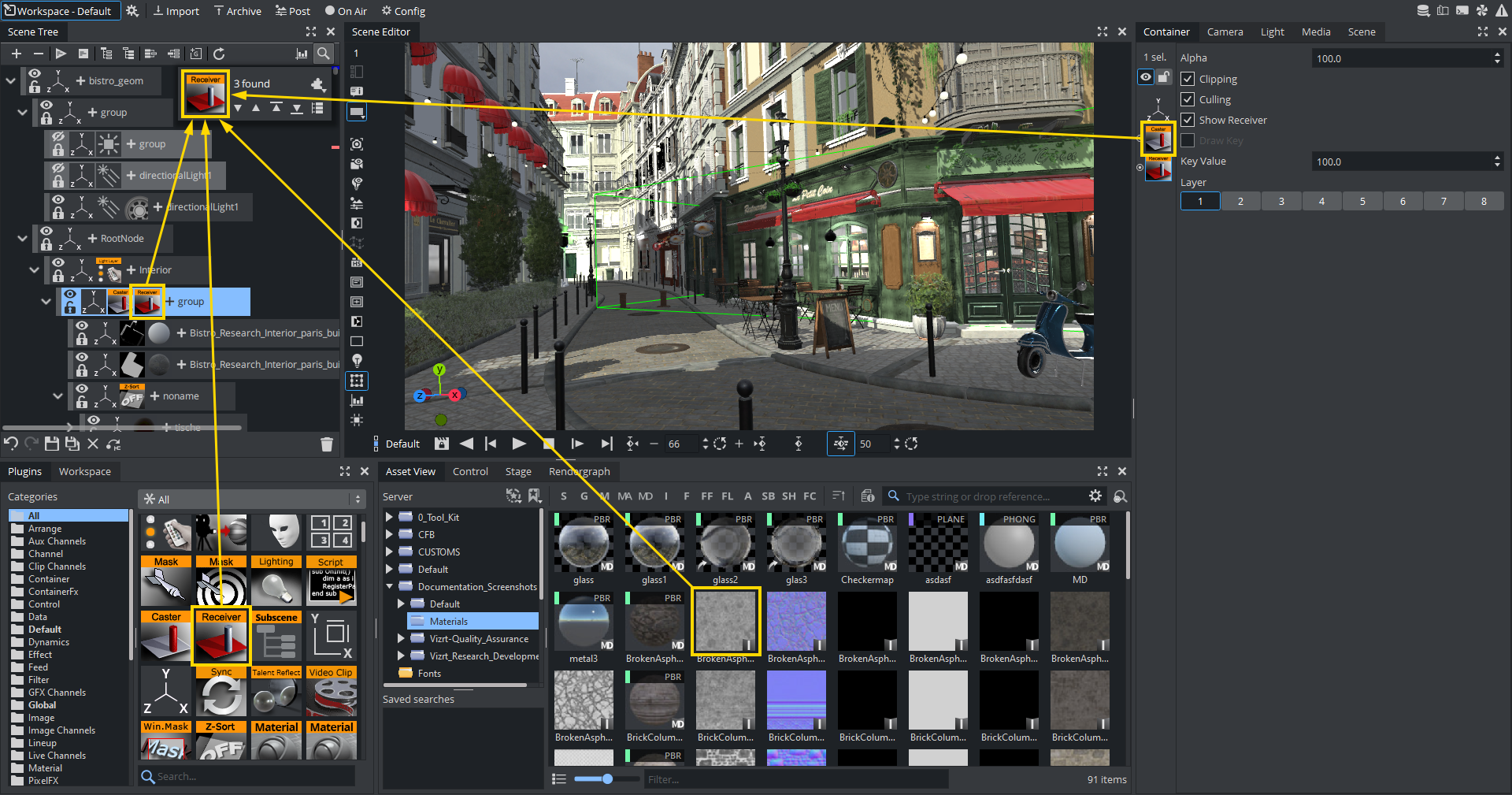Toggle the Culling checkbox
Screen dimensions: 1512x795
(x=1188, y=99)
